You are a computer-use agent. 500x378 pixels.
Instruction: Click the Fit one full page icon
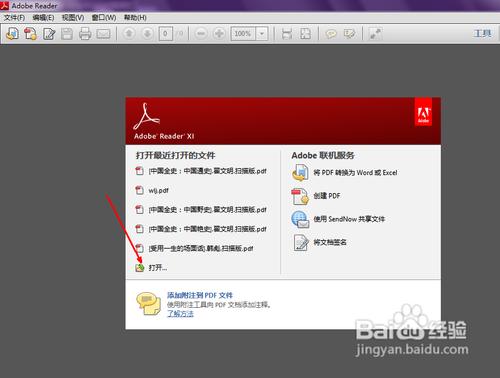coord(305,34)
